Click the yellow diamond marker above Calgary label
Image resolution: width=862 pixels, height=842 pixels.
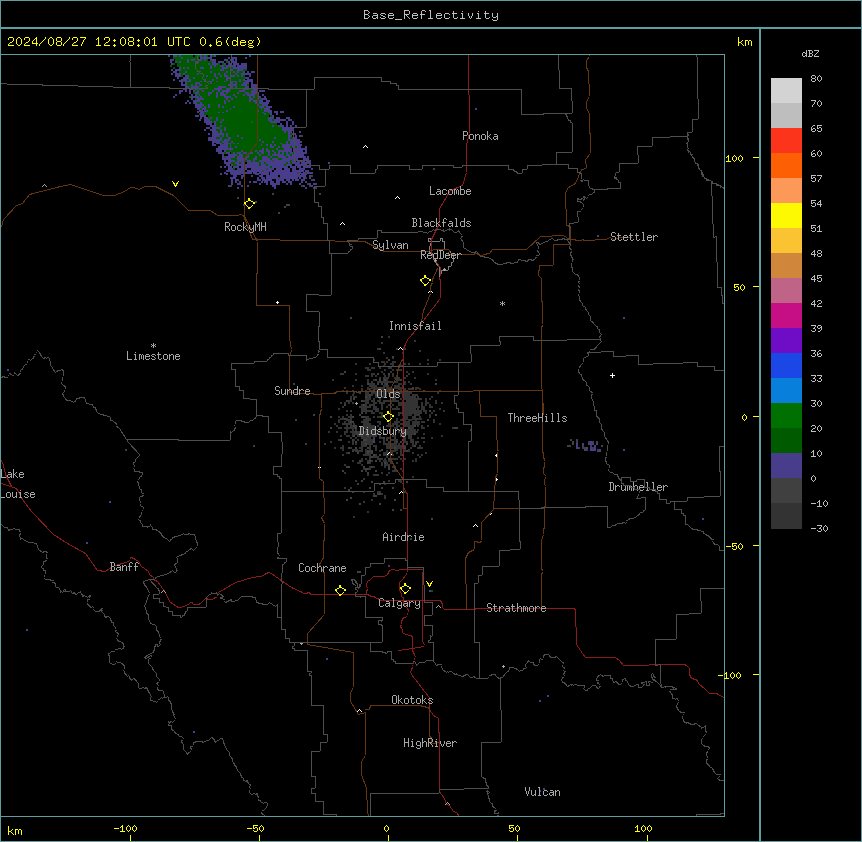(x=405, y=589)
